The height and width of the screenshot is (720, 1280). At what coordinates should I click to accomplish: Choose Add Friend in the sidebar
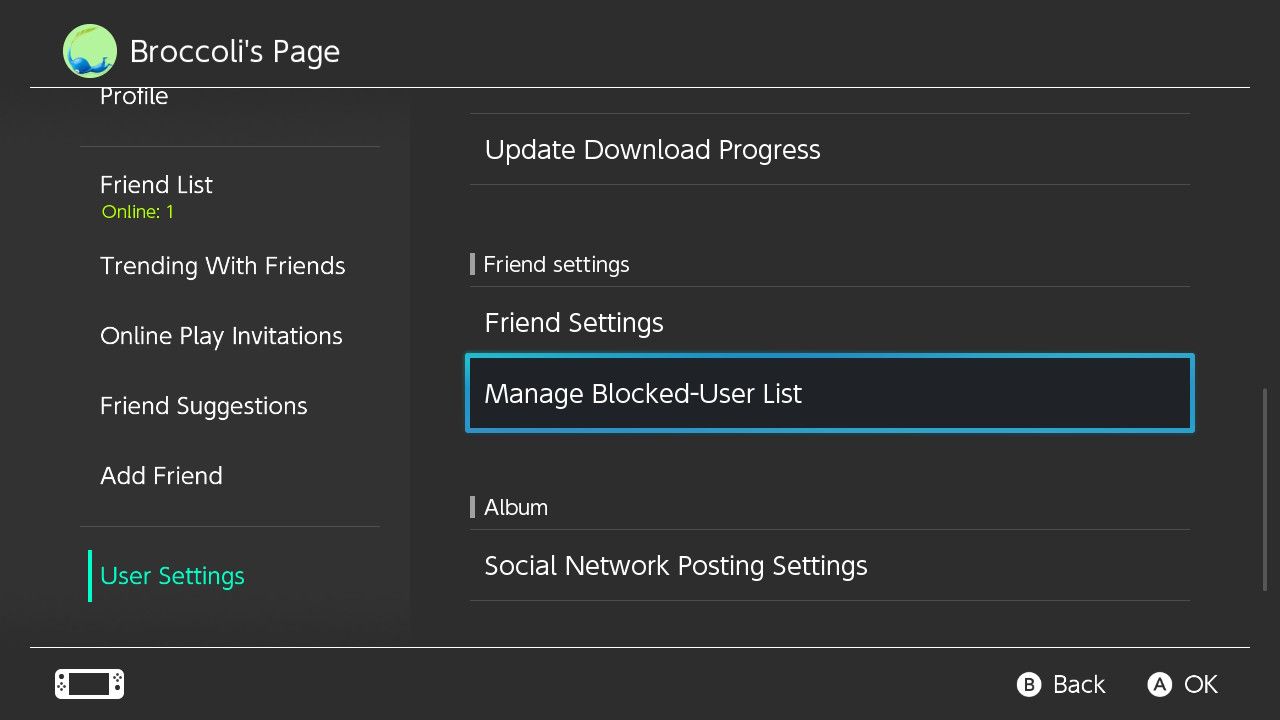[x=161, y=476]
